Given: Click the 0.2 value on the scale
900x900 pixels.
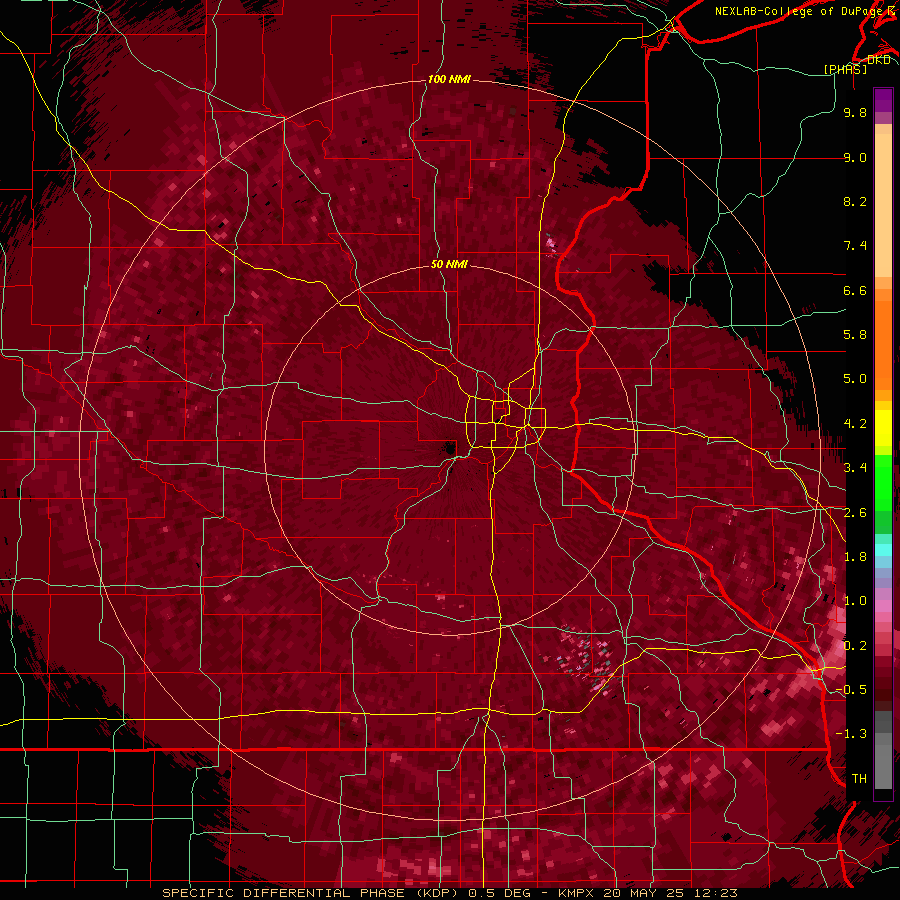Looking at the screenshot, I should click(855, 646).
